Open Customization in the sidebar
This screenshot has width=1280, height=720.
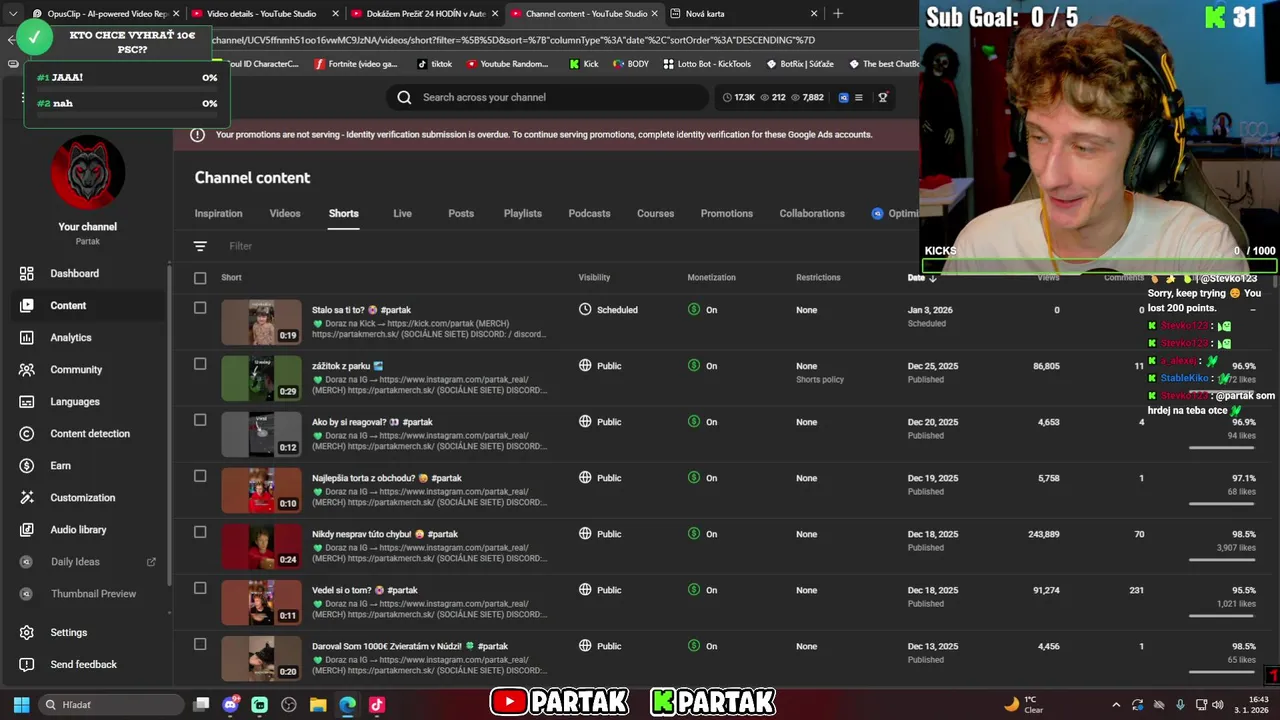(x=83, y=497)
